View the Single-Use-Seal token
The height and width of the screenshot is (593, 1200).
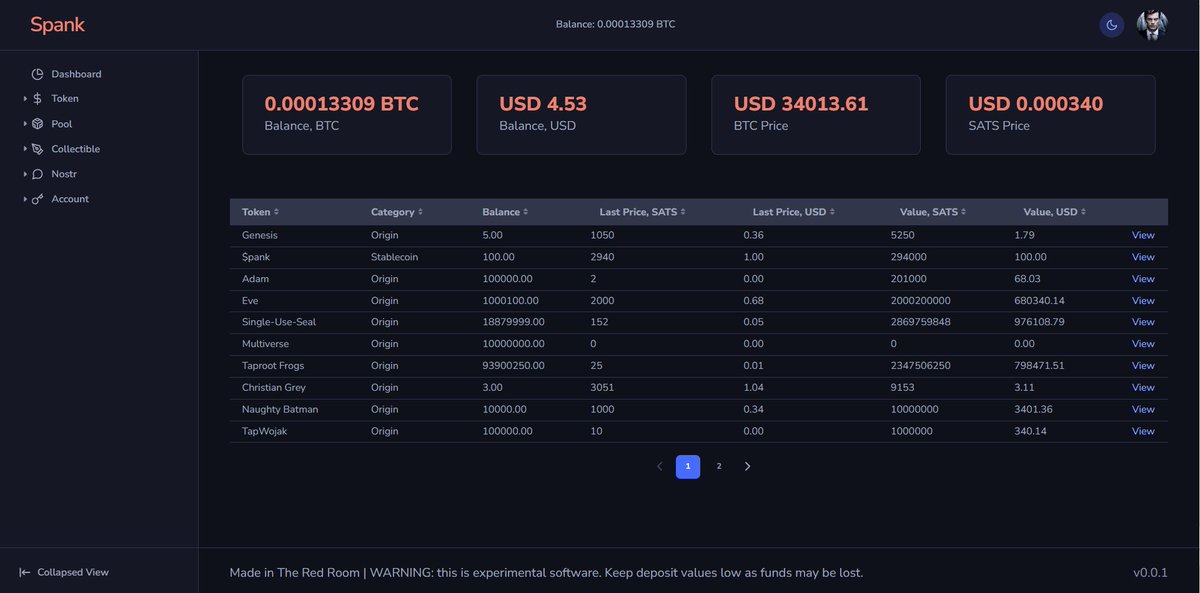tap(1143, 322)
